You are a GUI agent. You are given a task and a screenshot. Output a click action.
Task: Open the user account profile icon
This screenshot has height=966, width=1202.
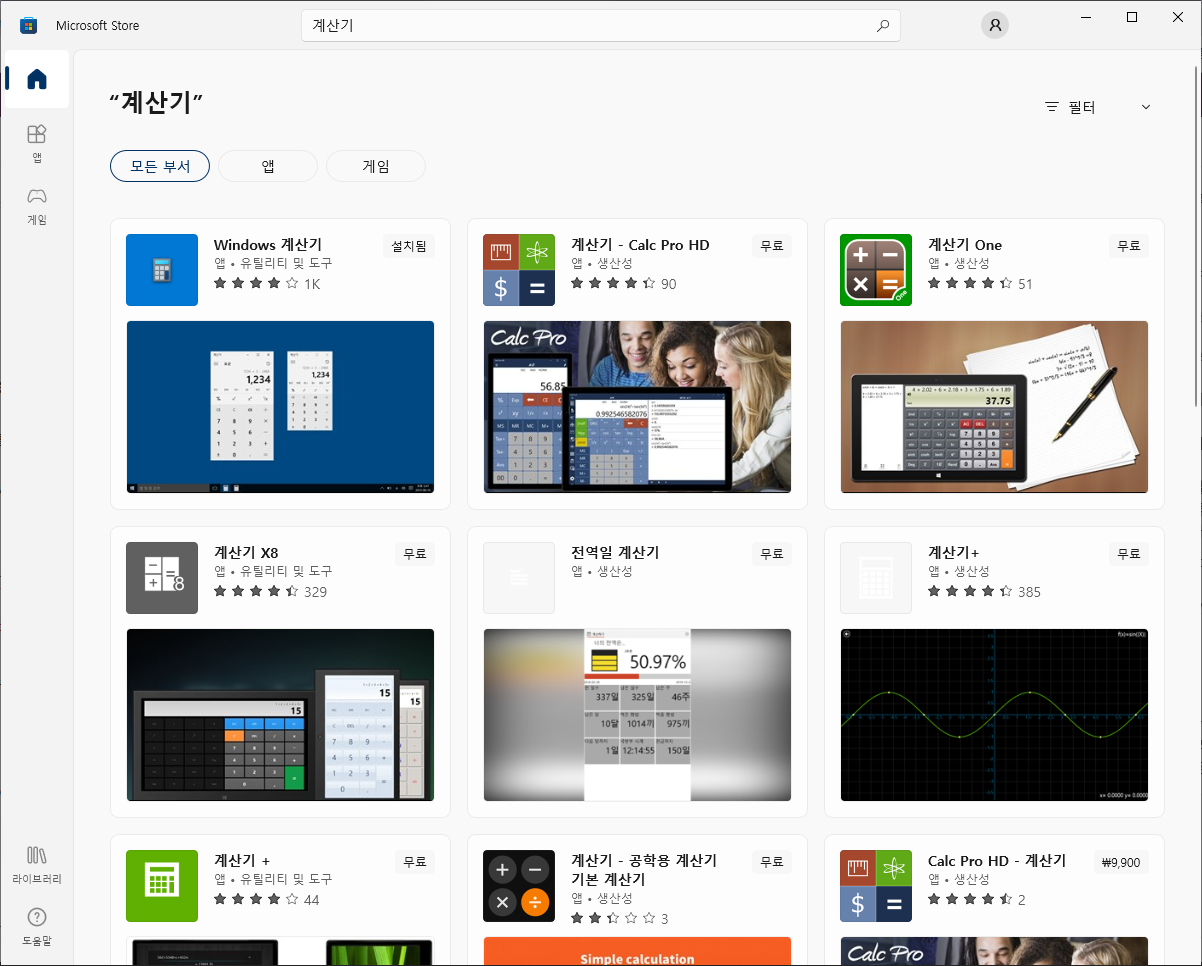pyautogui.click(x=994, y=25)
